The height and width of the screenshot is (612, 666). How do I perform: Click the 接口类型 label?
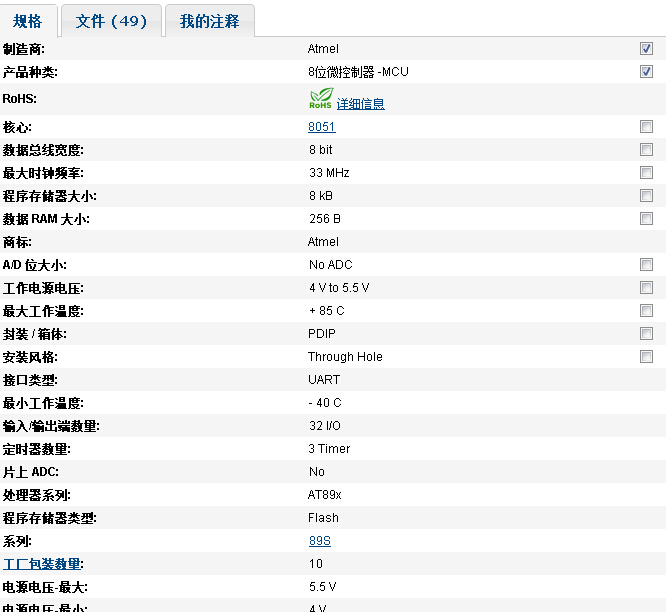[30, 380]
